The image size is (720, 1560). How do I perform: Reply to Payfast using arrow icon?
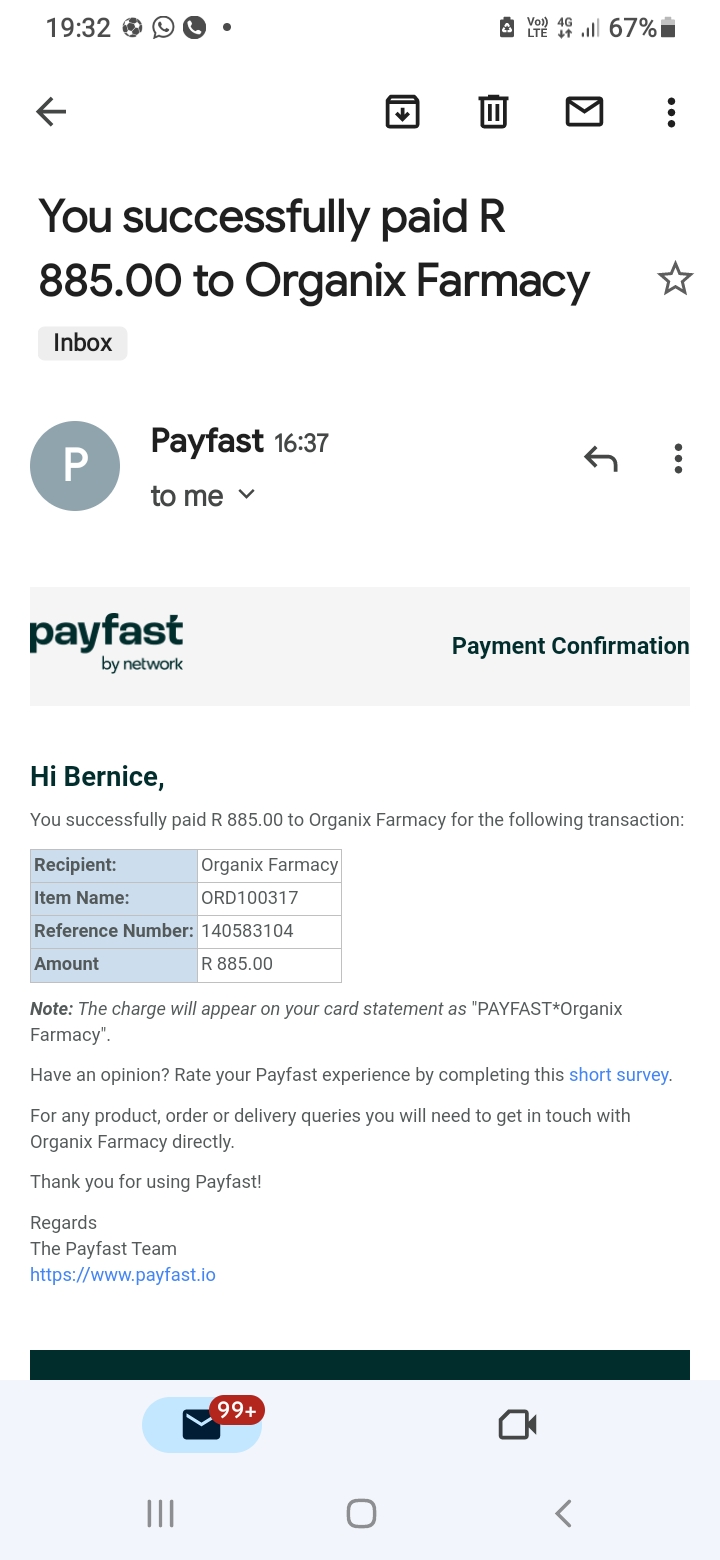pos(601,459)
